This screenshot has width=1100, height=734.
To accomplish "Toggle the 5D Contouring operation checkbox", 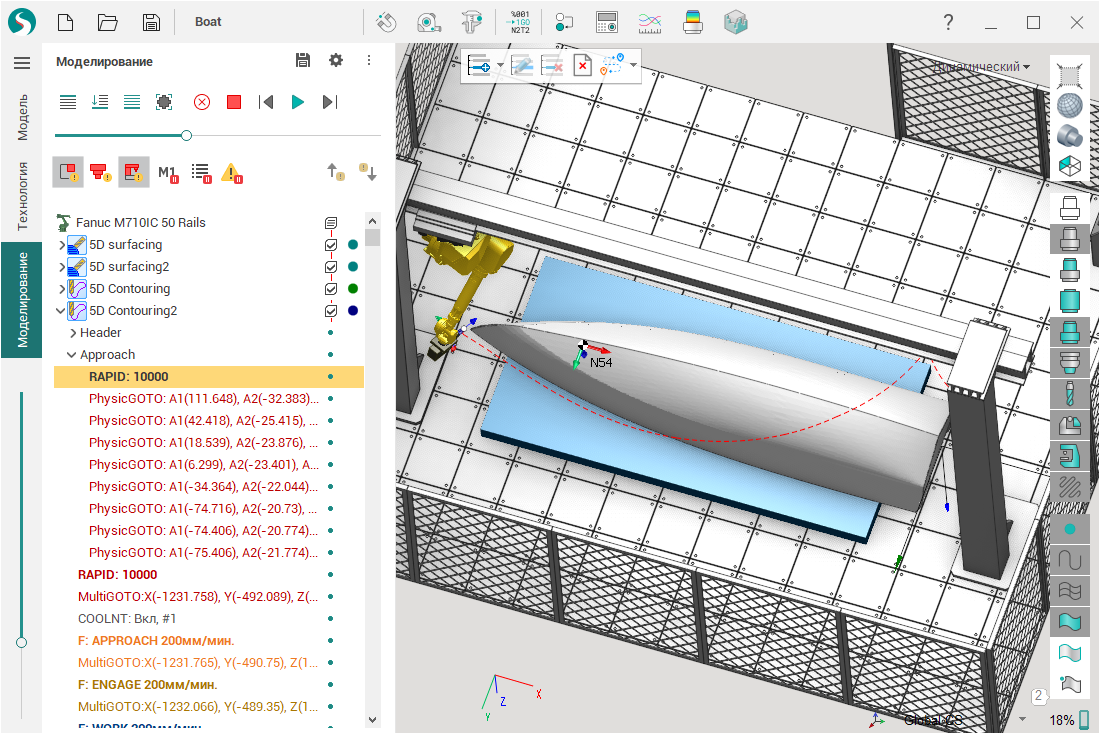I will point(331,289).
